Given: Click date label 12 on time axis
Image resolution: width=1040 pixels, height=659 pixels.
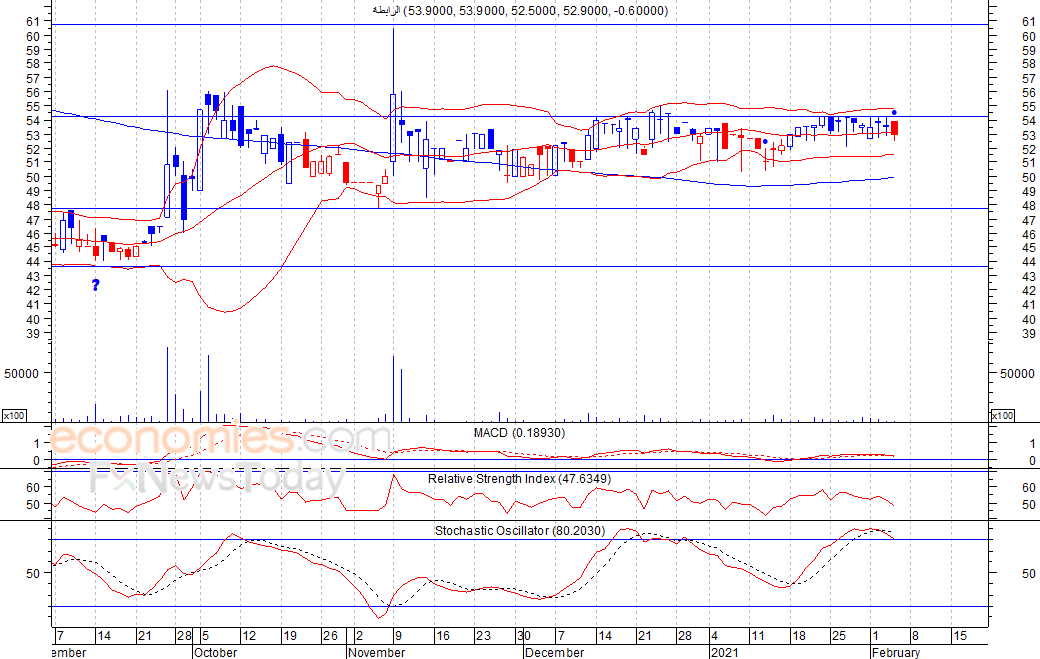Looking at the screenshot, I should click(249, 636).
